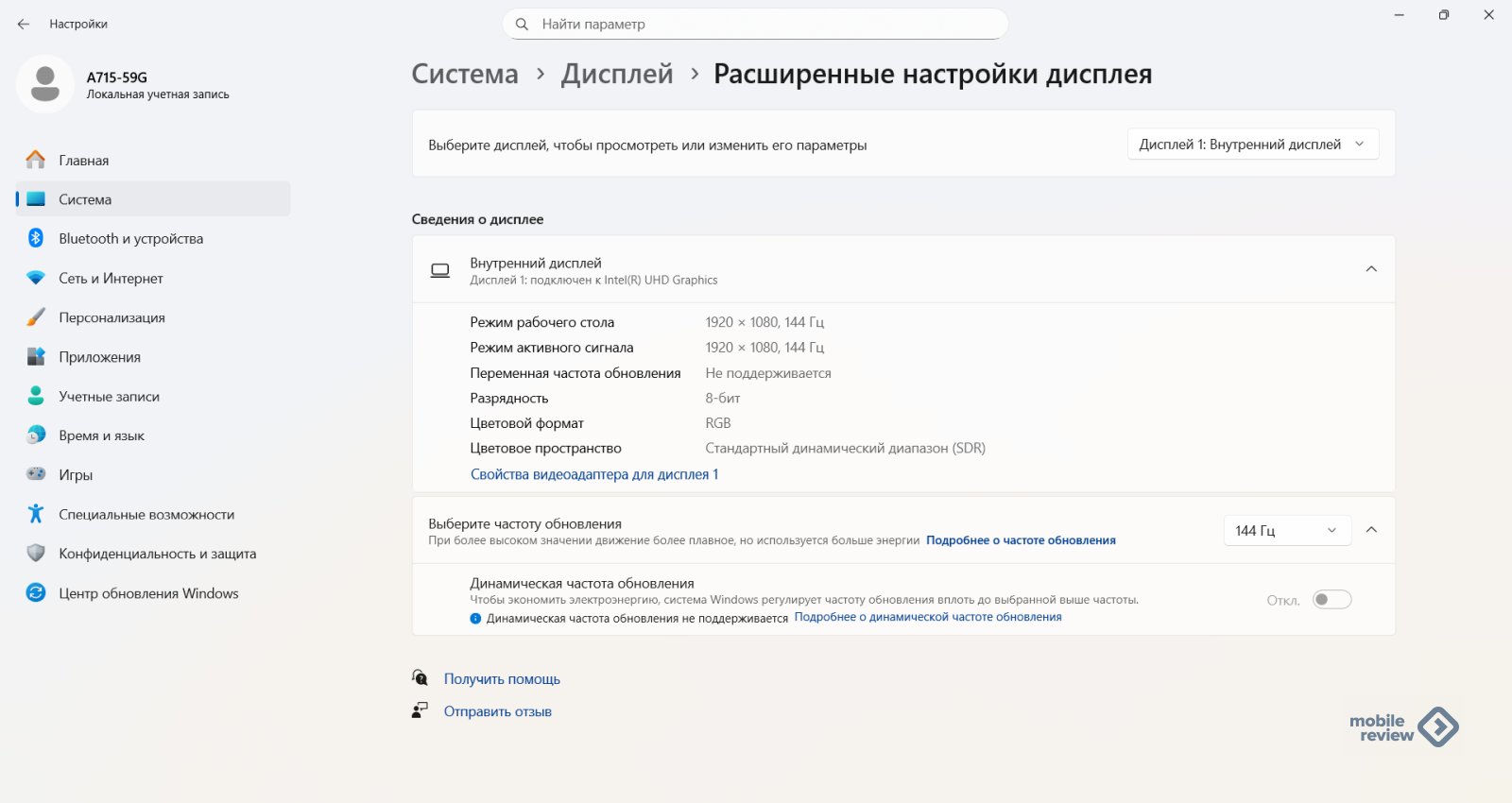The height and width of the screenshot is (803, 1512).
Task: Click the Персонализация paintbrush icon
Action: pyautogui.click(x=36, y=317)
